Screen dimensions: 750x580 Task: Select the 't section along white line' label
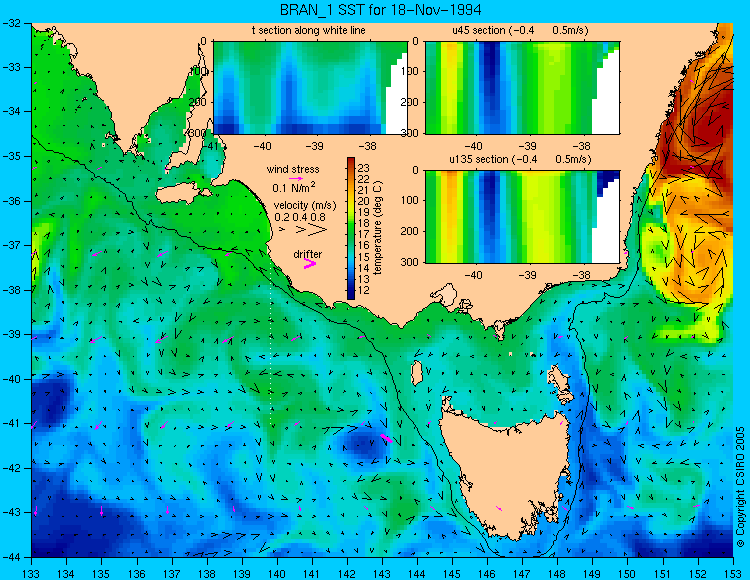[x=309, y=30]
